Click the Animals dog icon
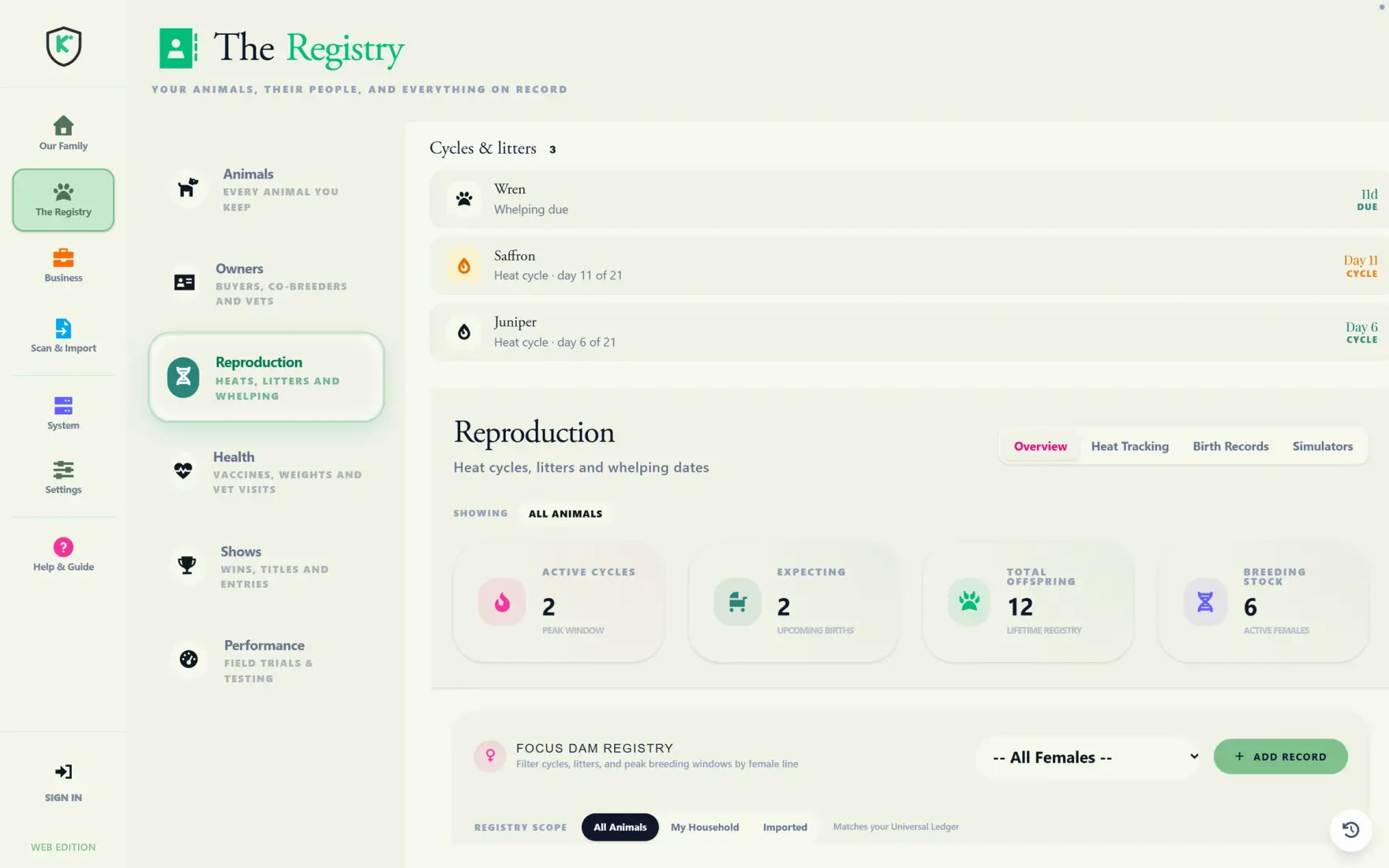This screenshot has width=1389, height=868. 188,188
